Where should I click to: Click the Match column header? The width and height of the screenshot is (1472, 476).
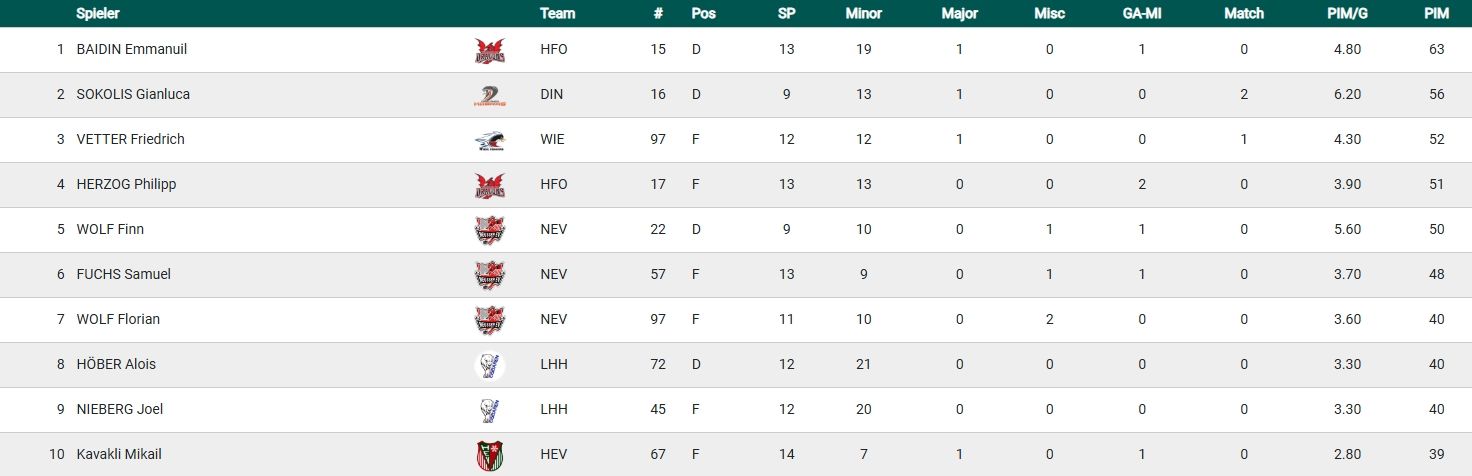(1244, 14)
